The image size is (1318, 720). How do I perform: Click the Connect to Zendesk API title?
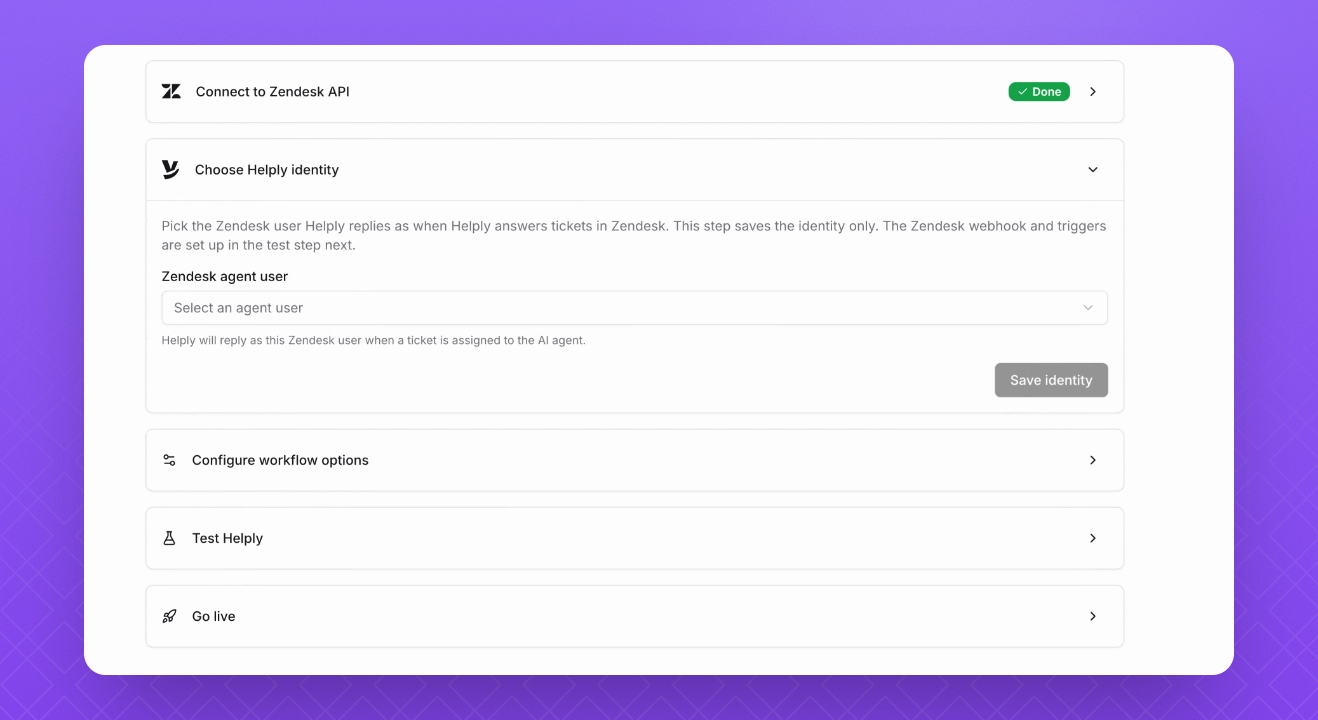[x=272, y=92]
